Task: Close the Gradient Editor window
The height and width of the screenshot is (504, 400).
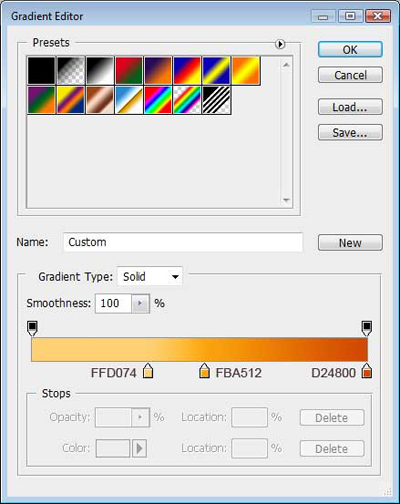Action: 377,16
